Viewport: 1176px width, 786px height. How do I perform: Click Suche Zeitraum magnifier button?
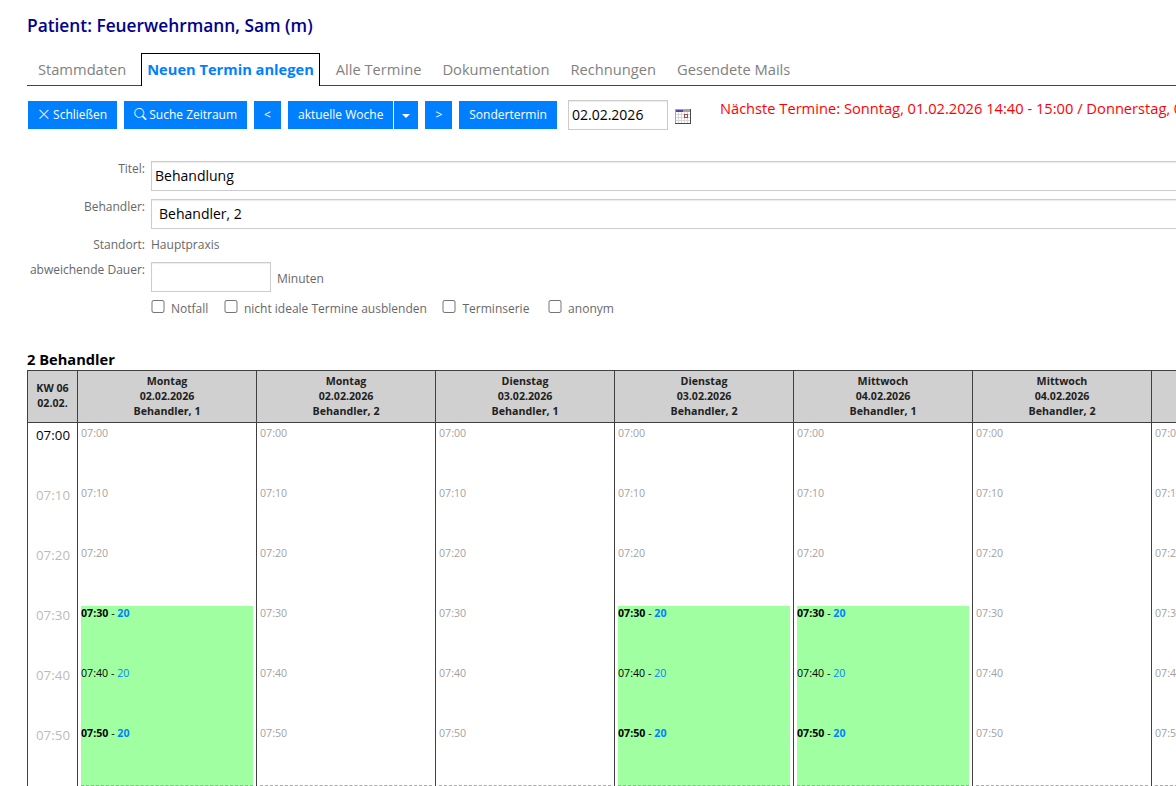185,115
